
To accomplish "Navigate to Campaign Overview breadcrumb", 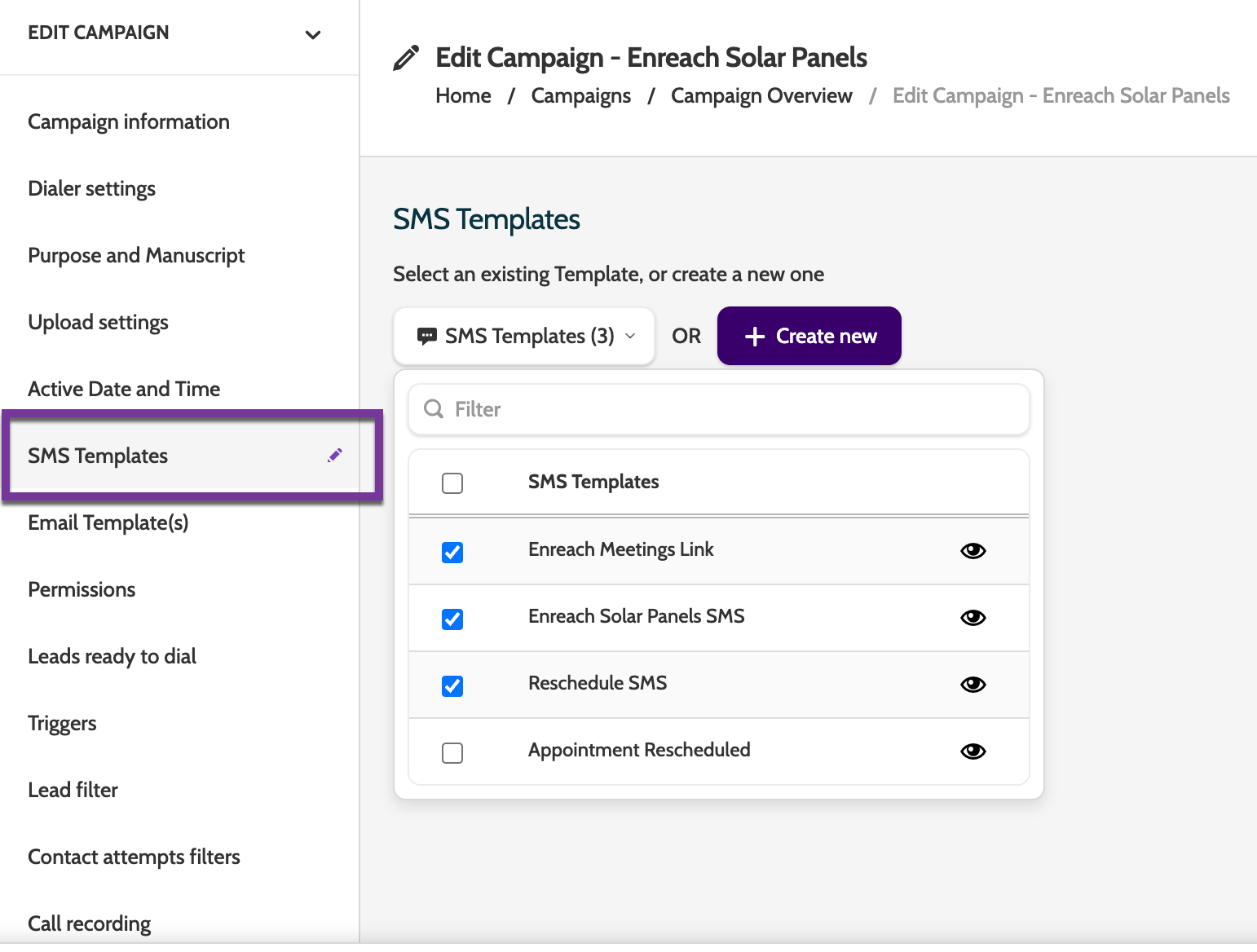I will click(761, 95).
